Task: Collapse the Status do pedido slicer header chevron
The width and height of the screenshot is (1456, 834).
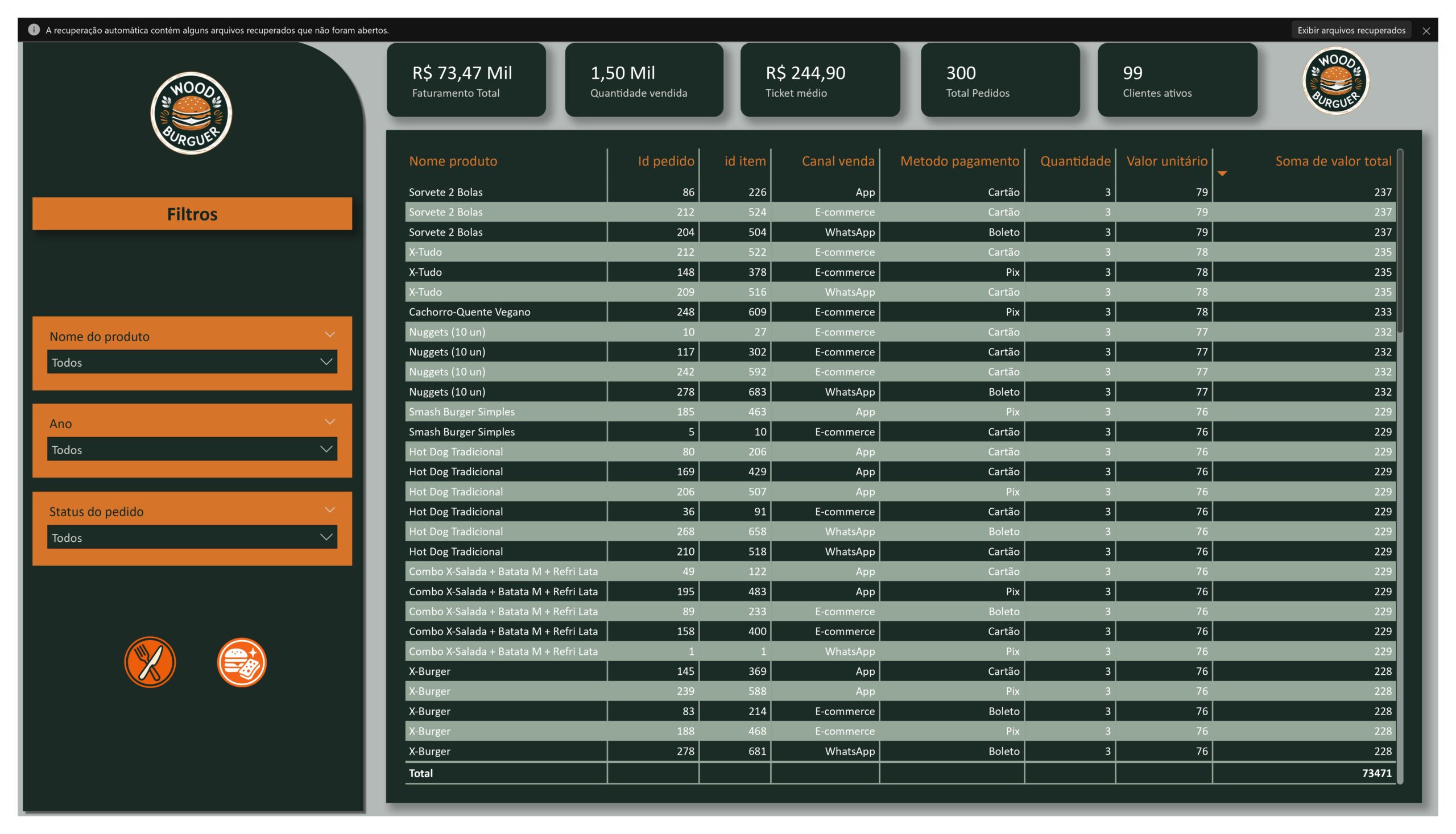Action: pyautogui.click(x=329, y=510)
